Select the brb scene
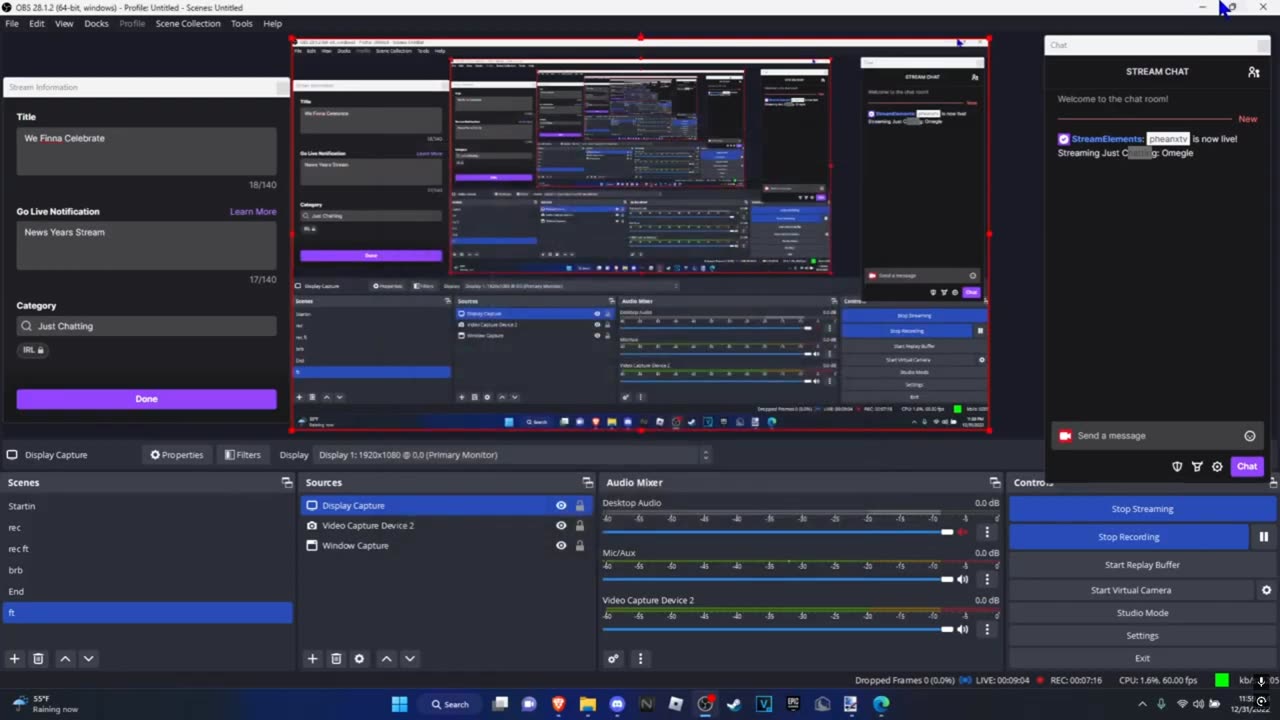1280x720 pixels. click(148, 570)
